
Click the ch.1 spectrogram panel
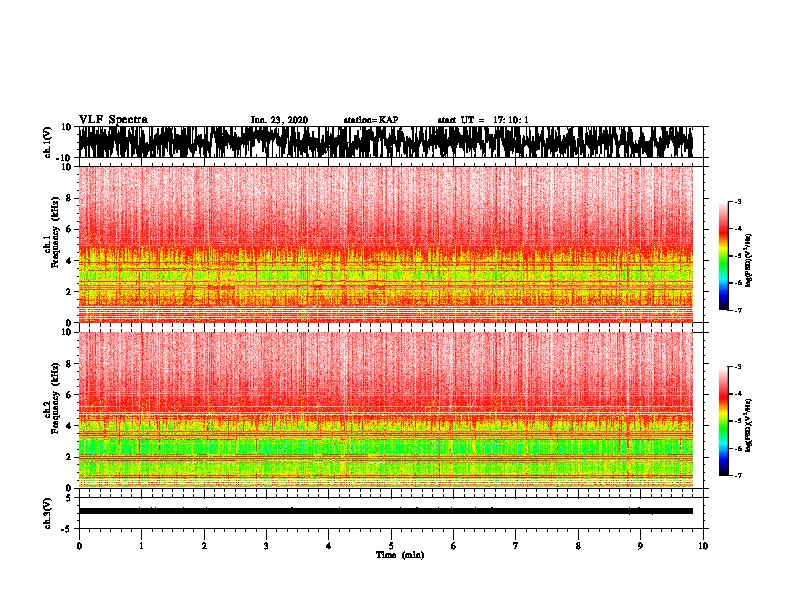tap(385, 244)
